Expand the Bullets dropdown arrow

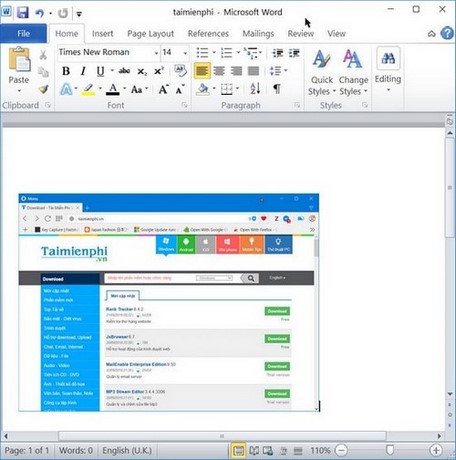pos(214,52)
